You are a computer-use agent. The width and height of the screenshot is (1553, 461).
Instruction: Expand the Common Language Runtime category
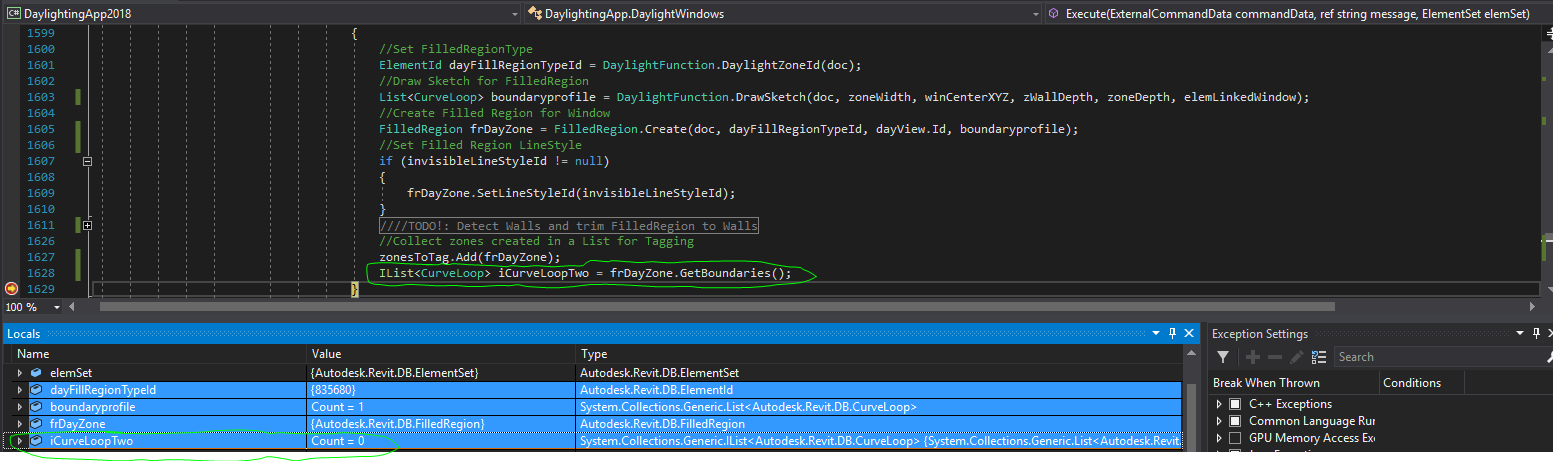click(1219, 421)
